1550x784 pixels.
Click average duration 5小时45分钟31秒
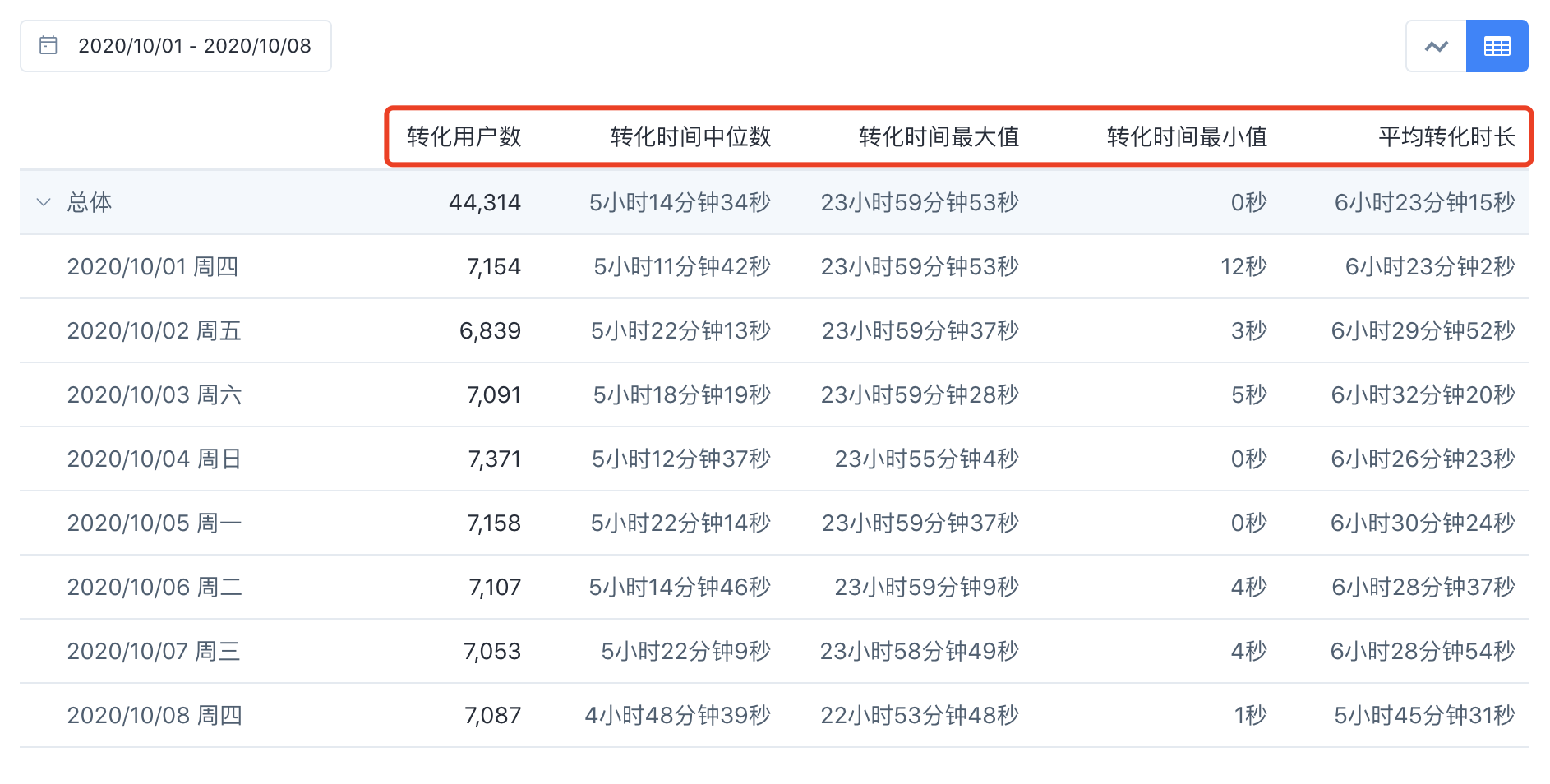(x=1425, y=715)
